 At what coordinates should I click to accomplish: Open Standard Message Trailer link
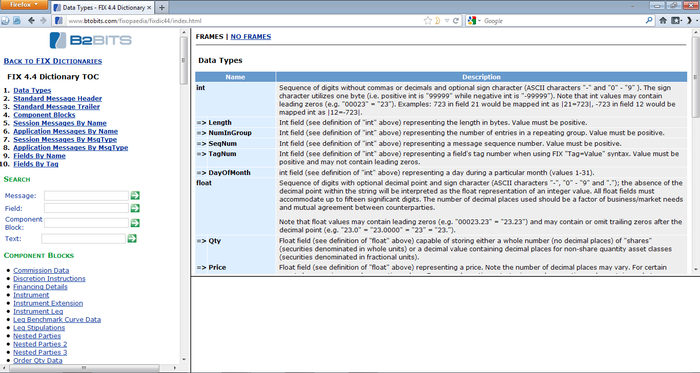tap(57, 107)
